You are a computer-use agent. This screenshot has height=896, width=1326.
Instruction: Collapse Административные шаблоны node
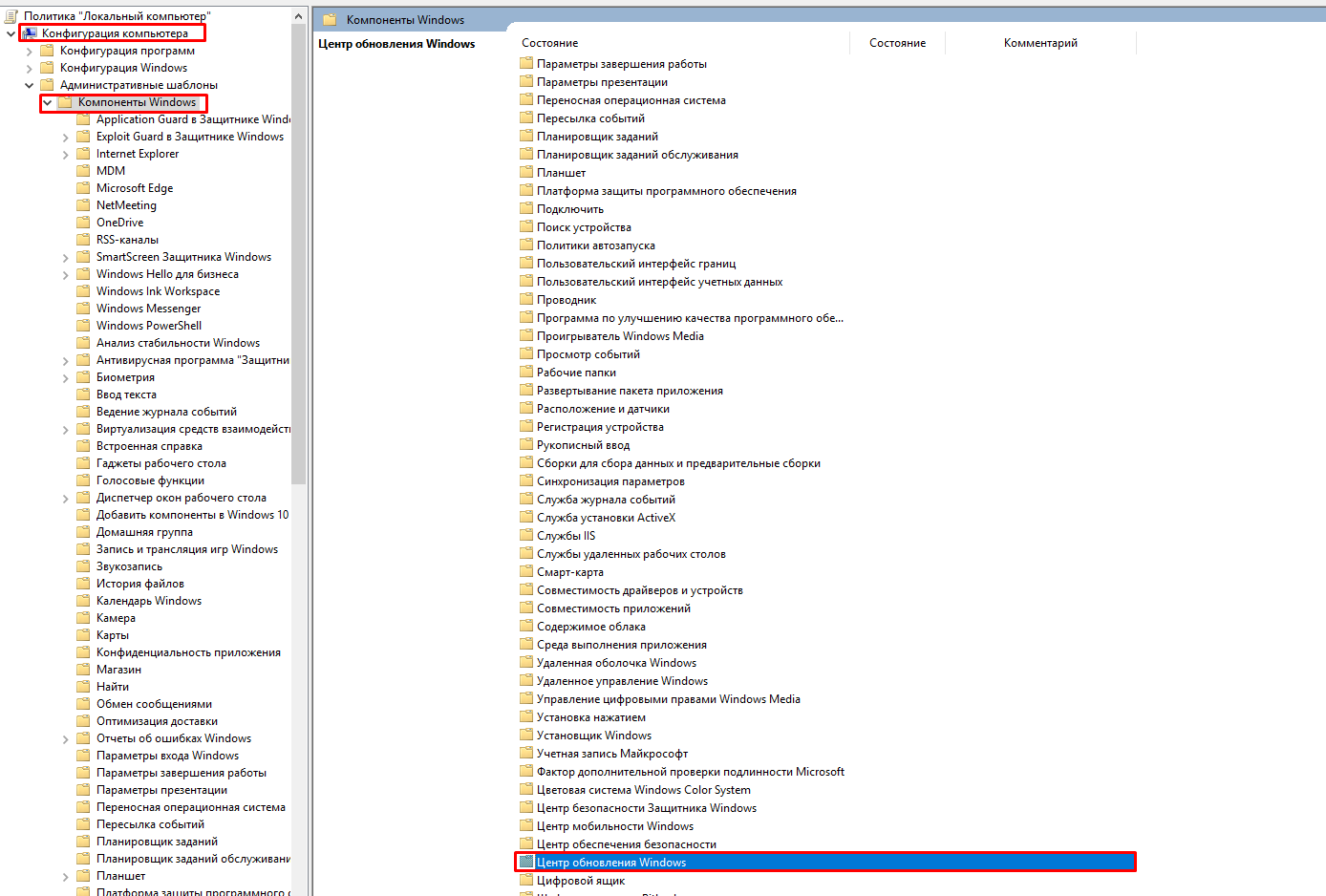click(x=29, y=85)
